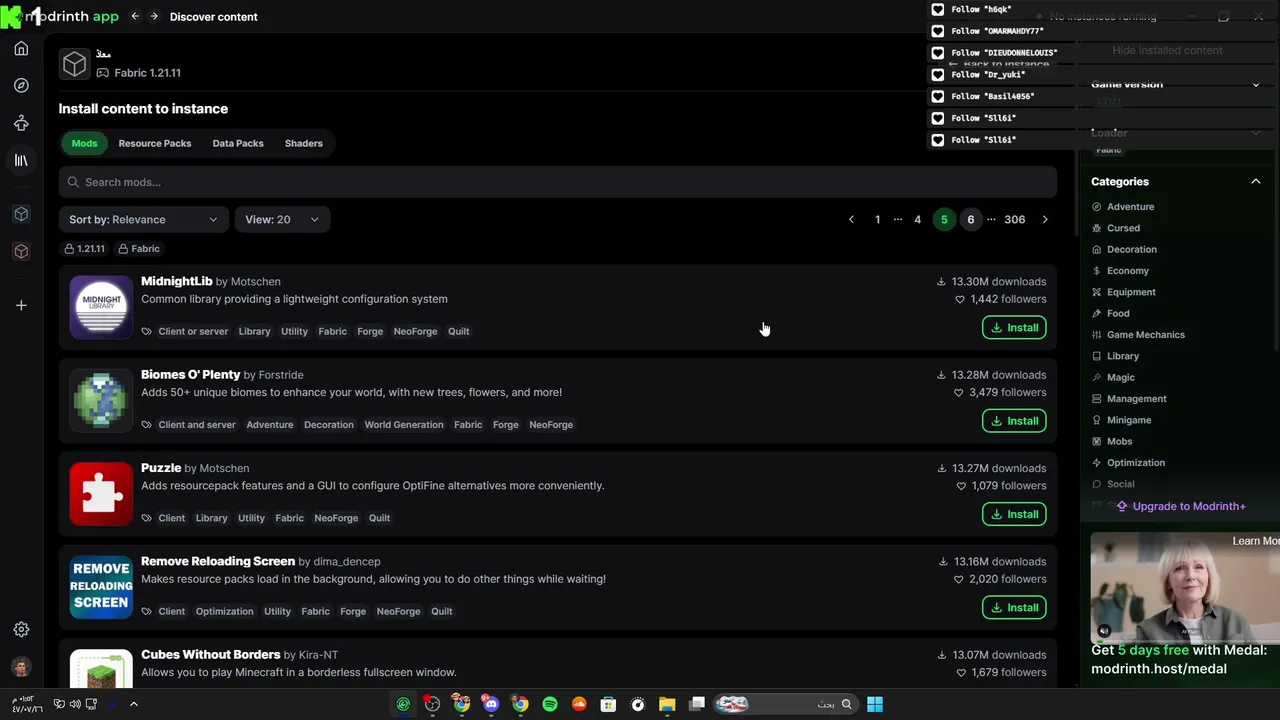The image size is (1280, 720).
Task: Go forward with the right arrow in header
Action: coord(154,16)
